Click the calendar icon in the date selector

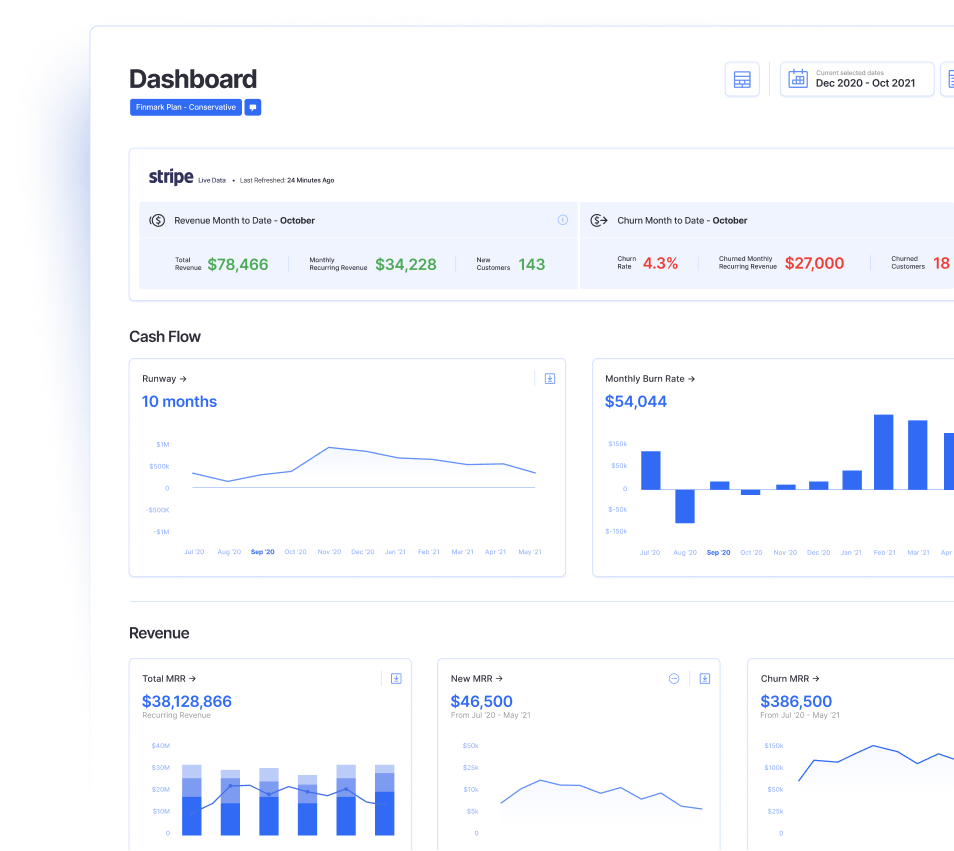(798, 78)
